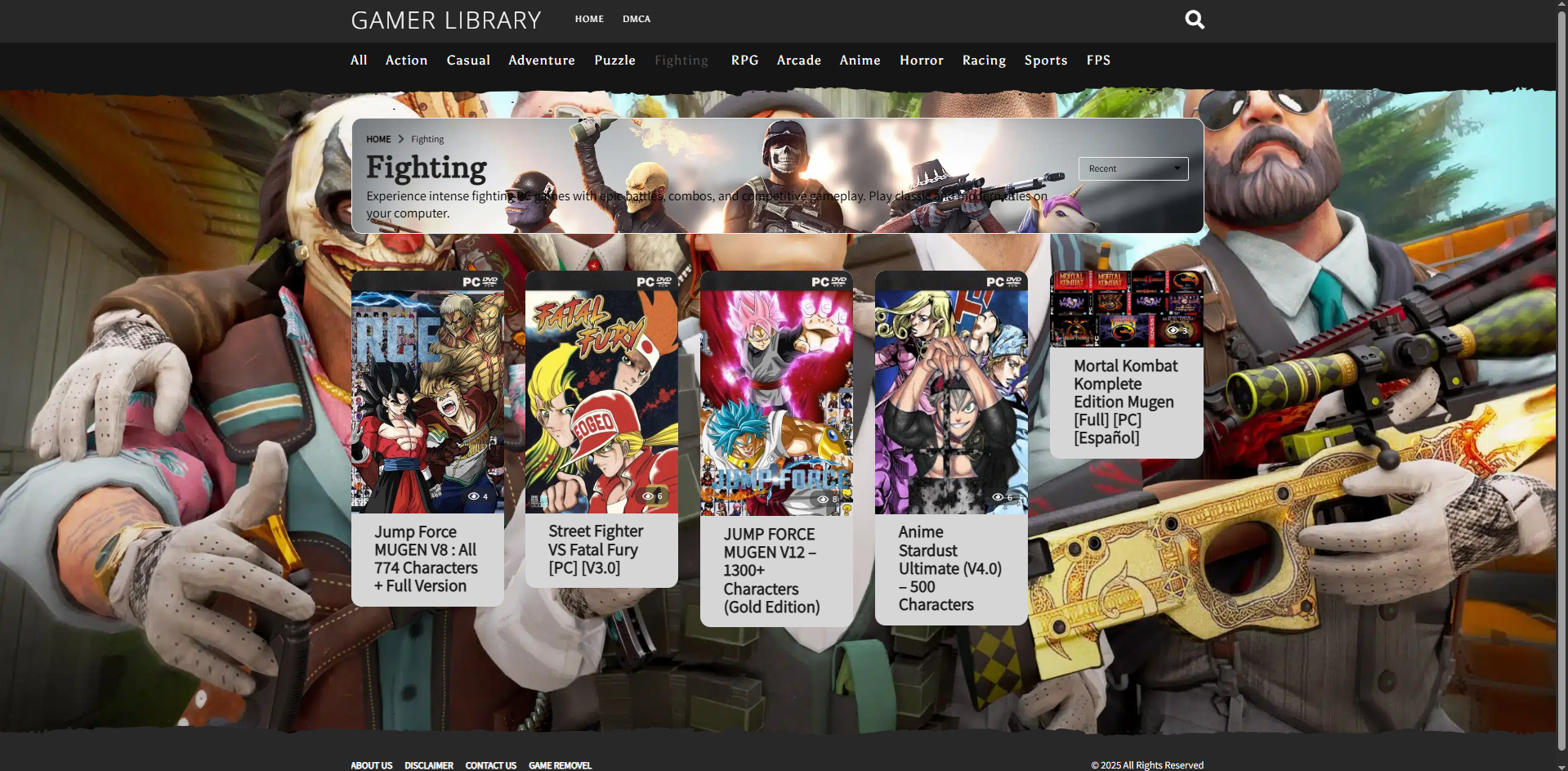Open the Jump Force MUGEN V8 cover image
This screenshot has height=771, width=1568.
pyautogui.click(x=427, y=392)
